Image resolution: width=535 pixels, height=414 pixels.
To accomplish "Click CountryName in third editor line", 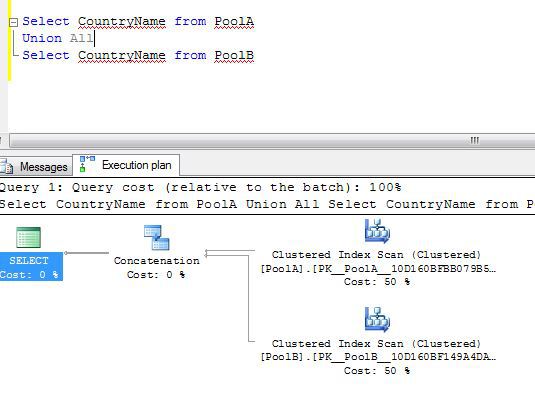I will pos(122,55).
